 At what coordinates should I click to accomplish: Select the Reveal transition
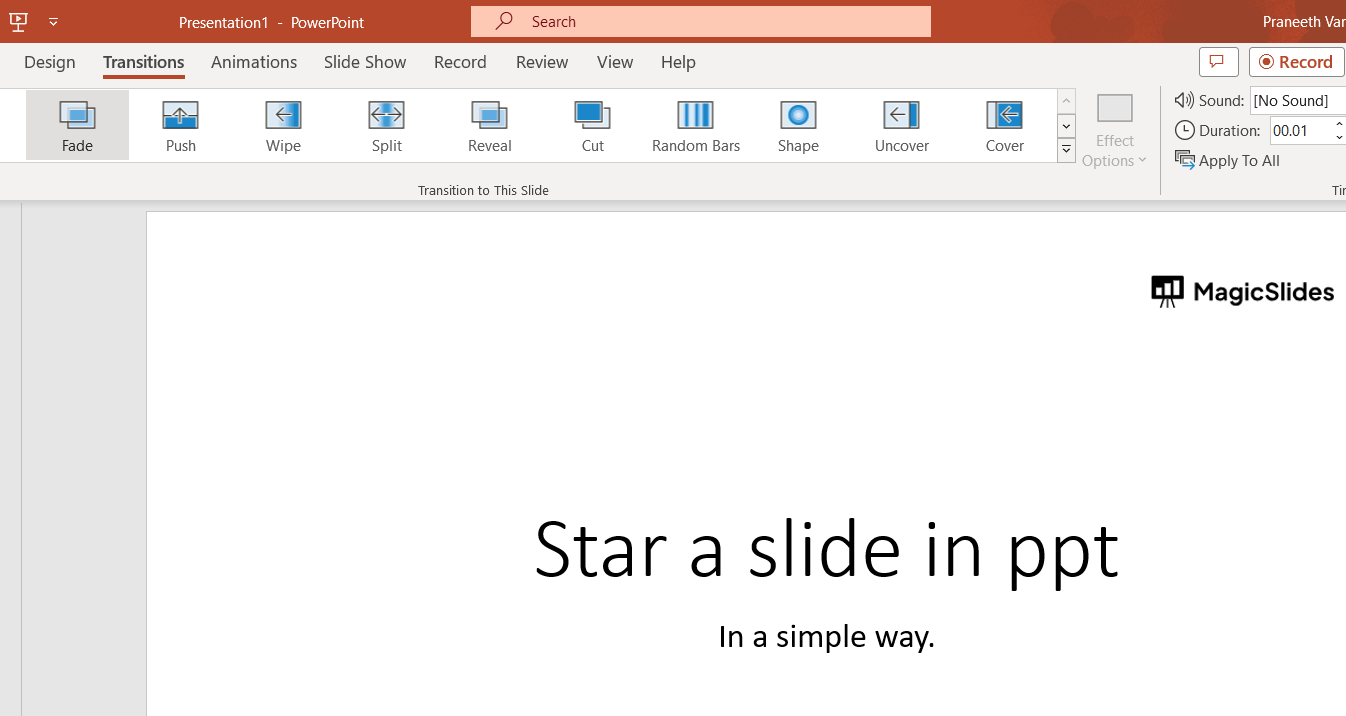click(489, 125)
